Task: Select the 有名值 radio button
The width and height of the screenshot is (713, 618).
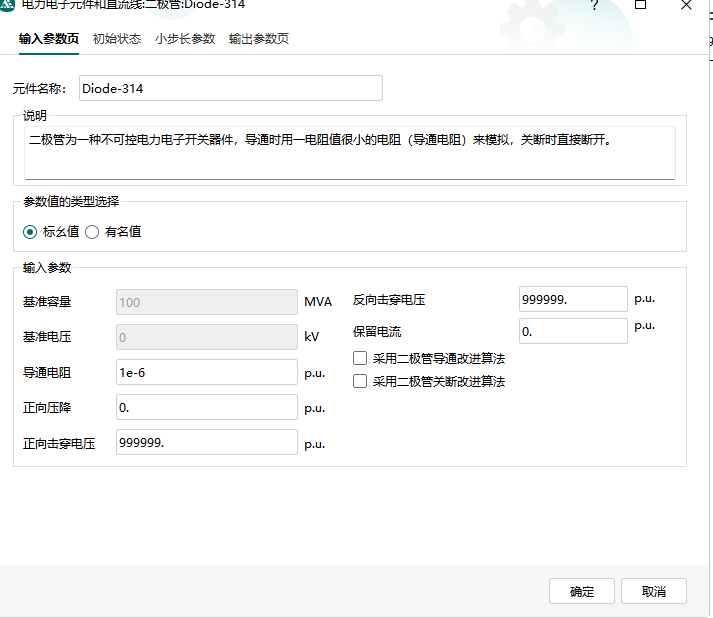Action: [92, 232]
